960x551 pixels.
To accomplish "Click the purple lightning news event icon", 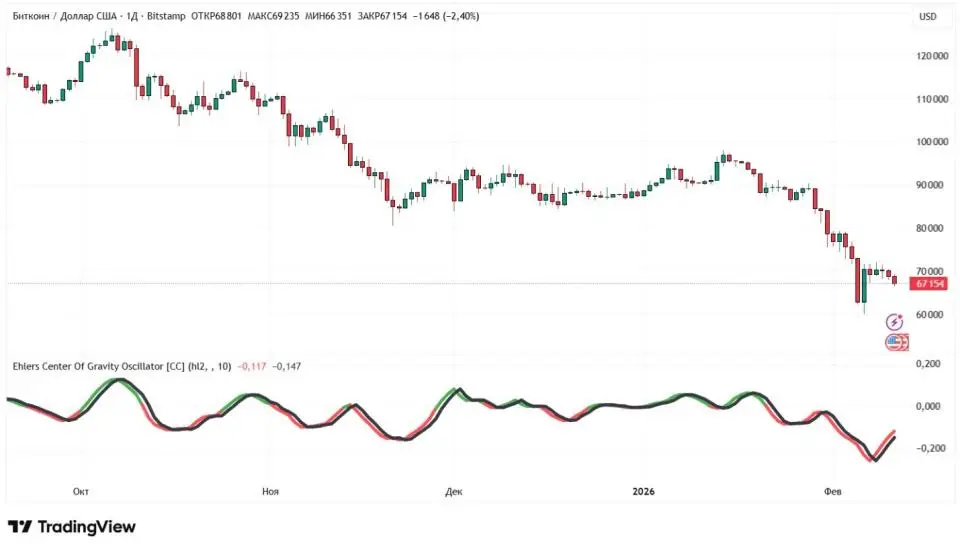I will [x=896, y=322].
